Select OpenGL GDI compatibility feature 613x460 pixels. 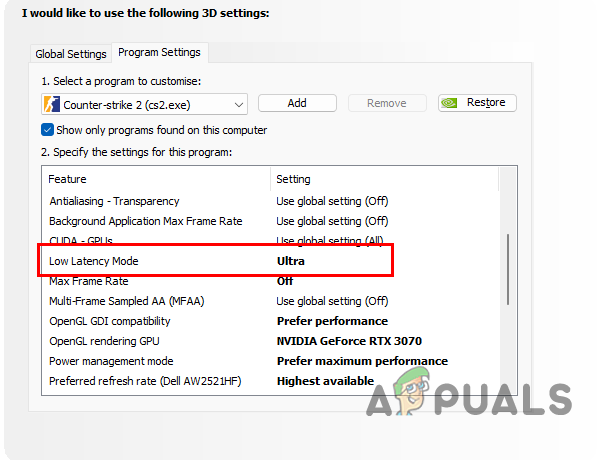tap(110, 321)
